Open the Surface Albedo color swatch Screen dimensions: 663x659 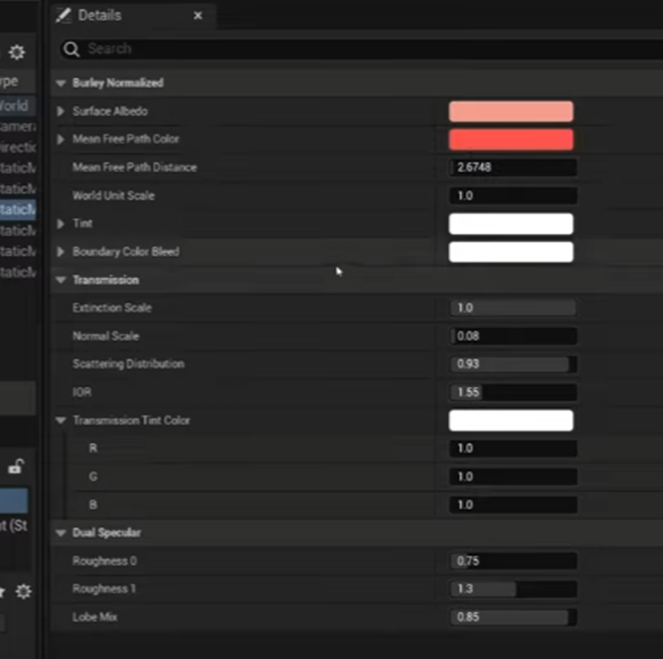coord(511,111)
